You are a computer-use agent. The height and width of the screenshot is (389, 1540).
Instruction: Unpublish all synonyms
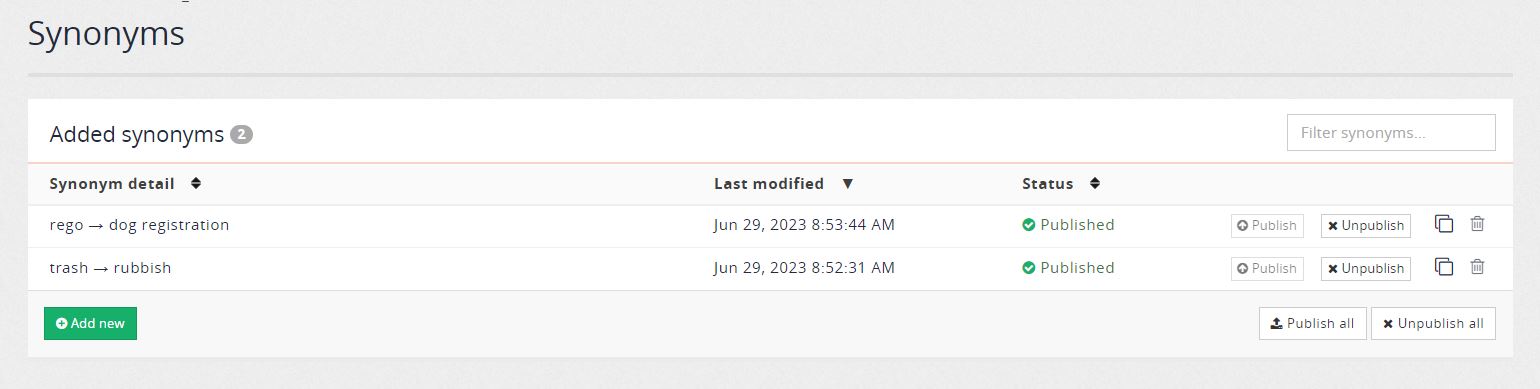point(1433,324)
